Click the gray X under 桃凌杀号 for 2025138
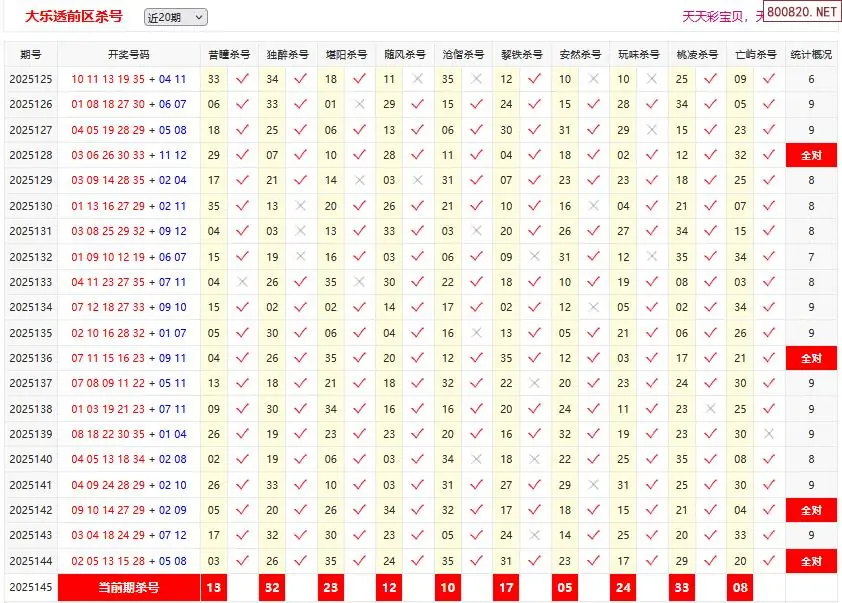The width and height of the screenshot is (842, 603). pos(710,409)
